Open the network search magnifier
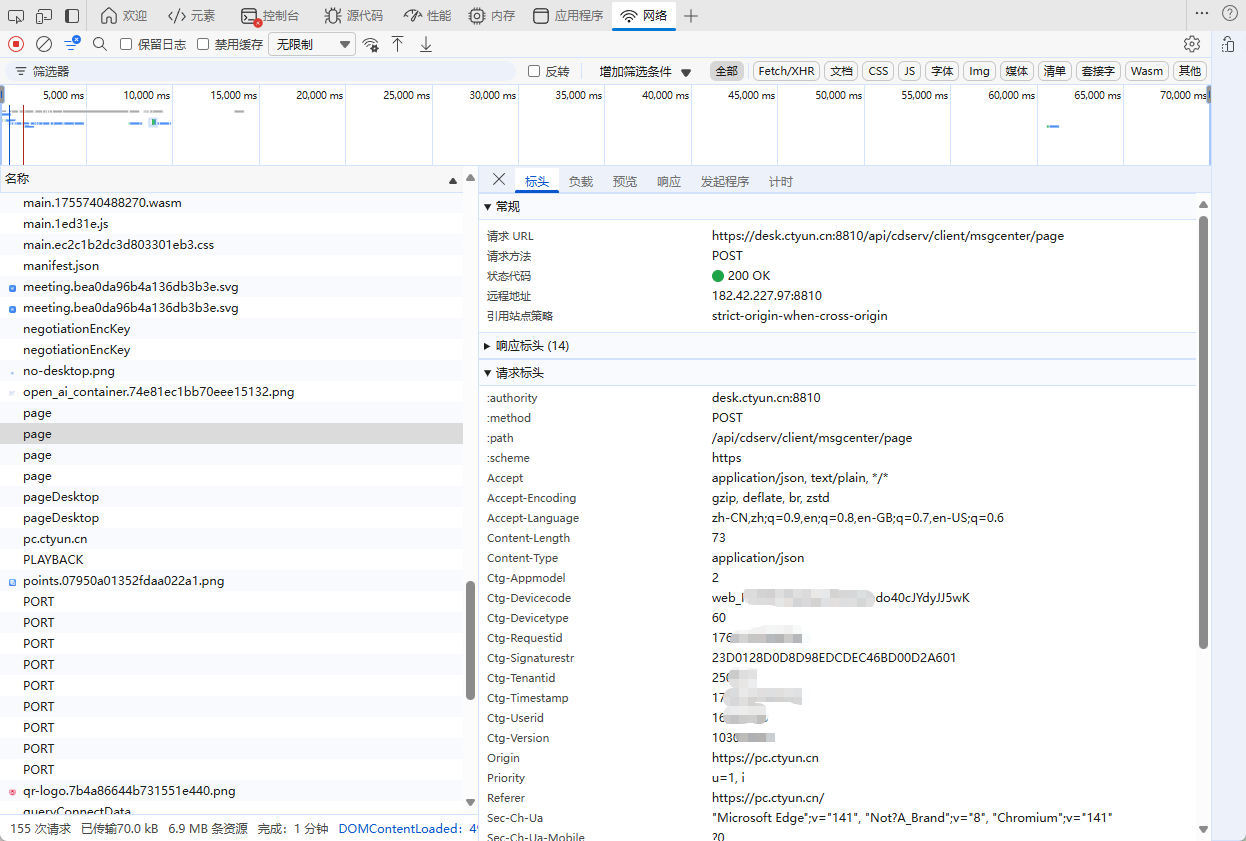Viewport: 1246px width, 841px height. tap(100, 44)
